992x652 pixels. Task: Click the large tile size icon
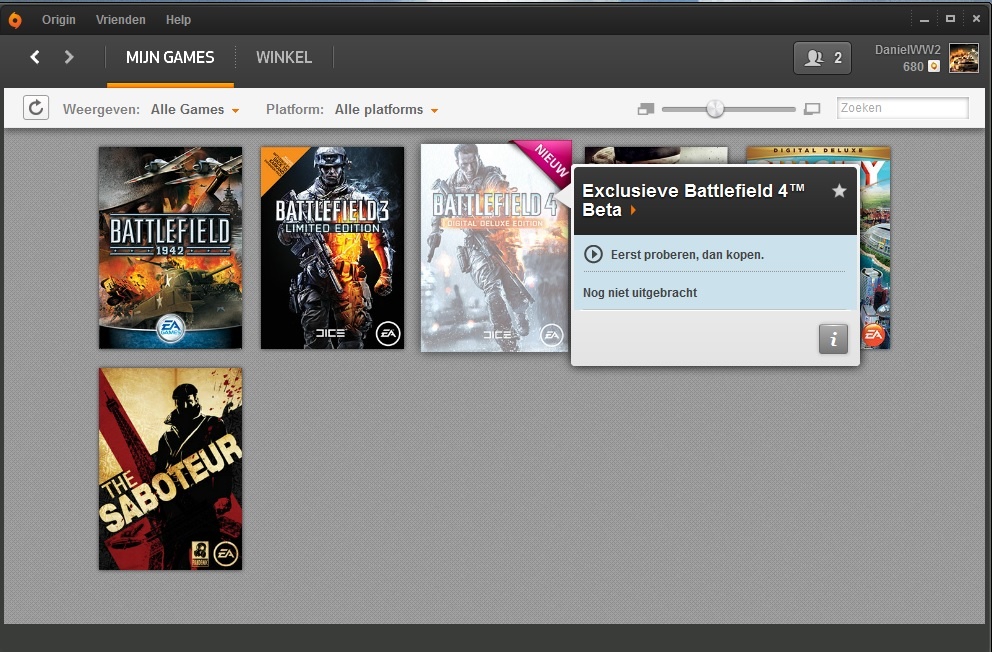[x=812, y=109]
